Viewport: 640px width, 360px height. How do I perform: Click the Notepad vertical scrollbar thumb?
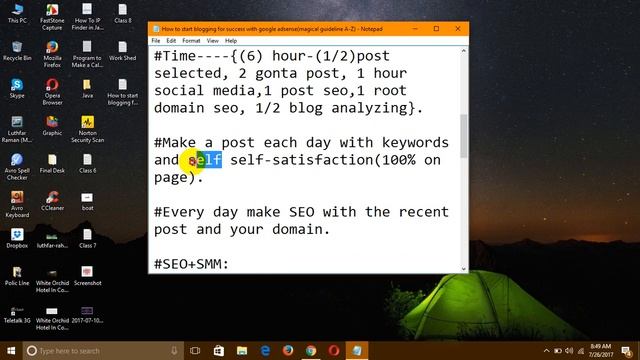pyautogui.click(x=464, y=136)
